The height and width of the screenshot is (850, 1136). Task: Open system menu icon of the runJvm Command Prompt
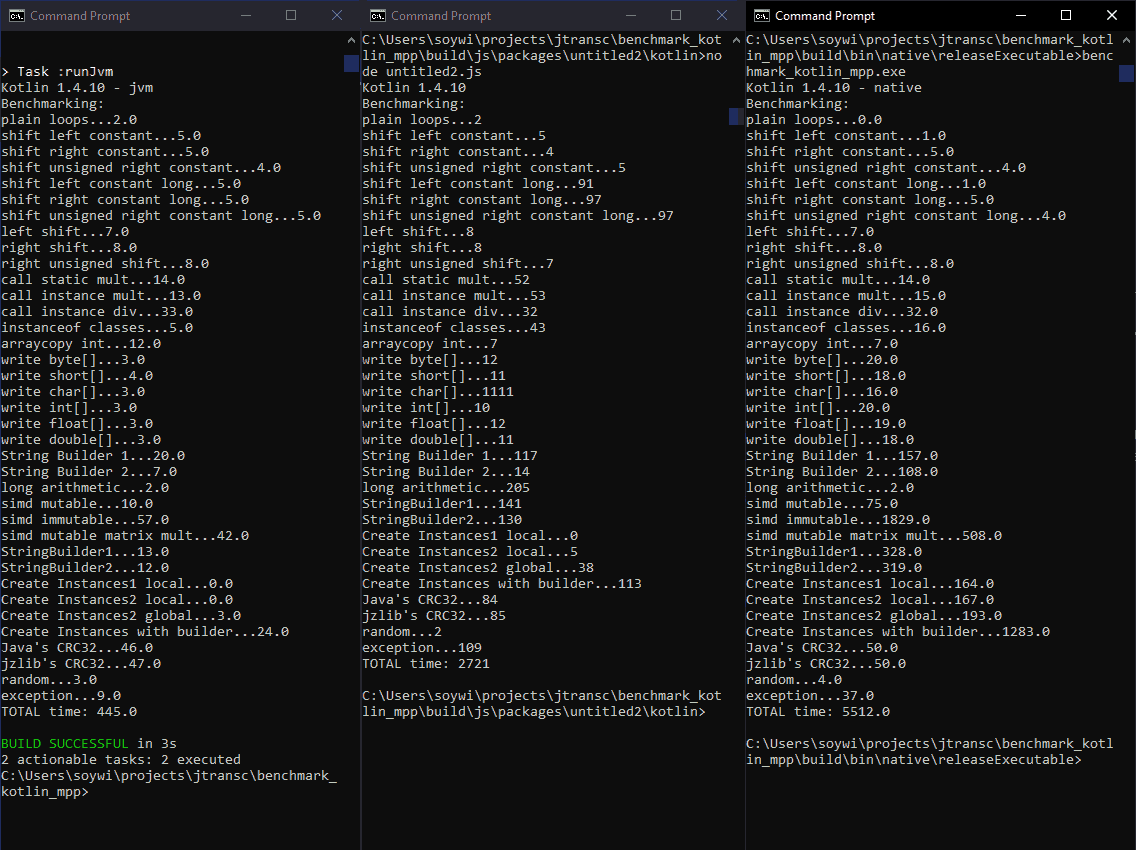17,16
